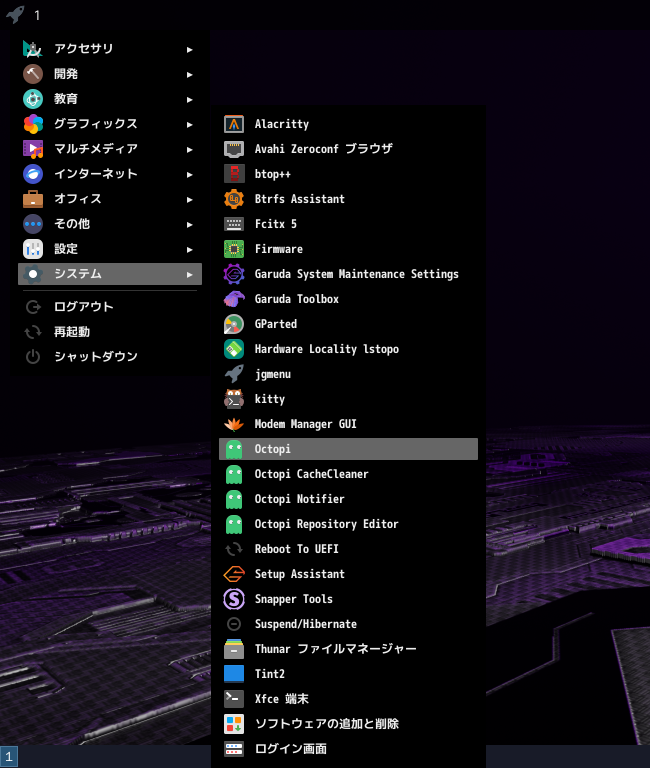The width and height of the screenshot is (650, 768).
Task: Open the アクセサリ category
Action: (x=110, y=48)
